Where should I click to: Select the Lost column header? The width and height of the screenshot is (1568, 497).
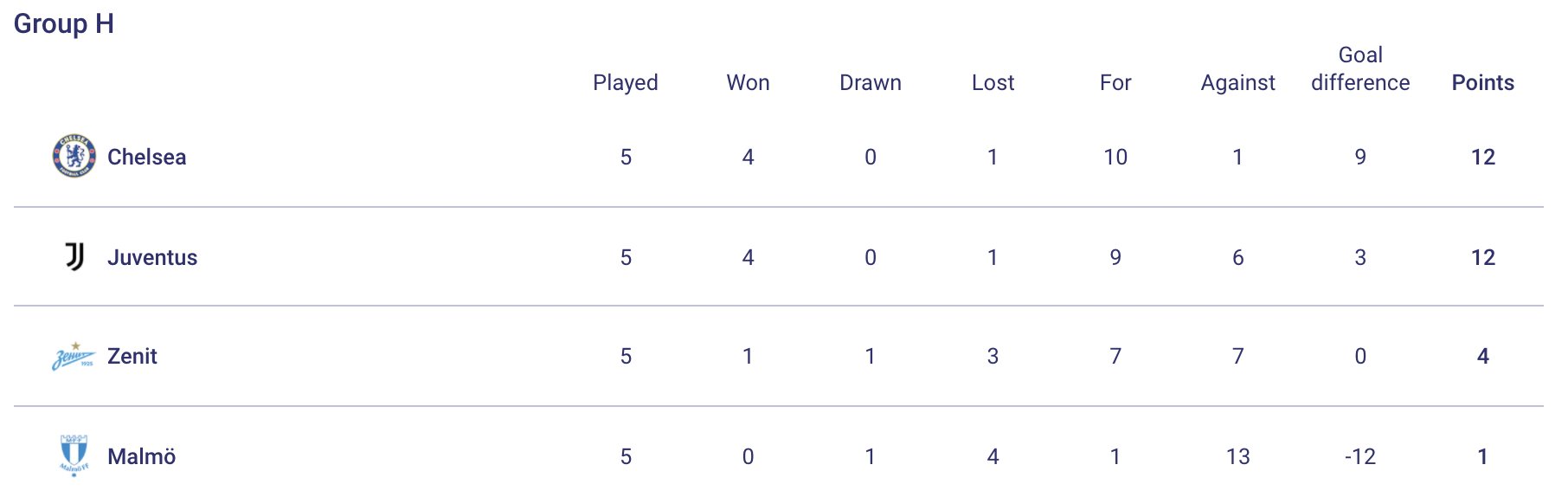tap(993, 82)
